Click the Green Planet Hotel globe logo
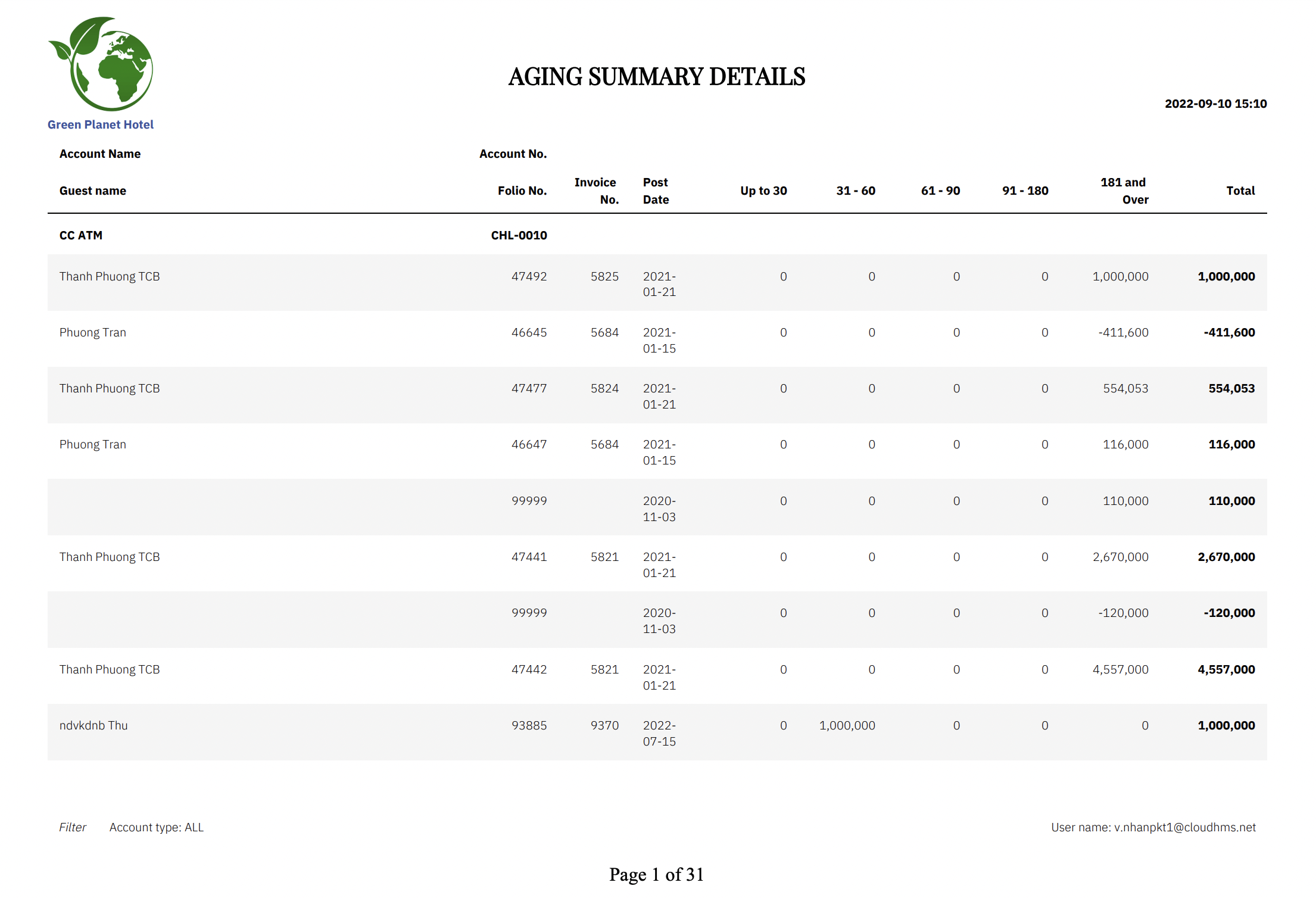1316x898 pixels. click(101, 64)
